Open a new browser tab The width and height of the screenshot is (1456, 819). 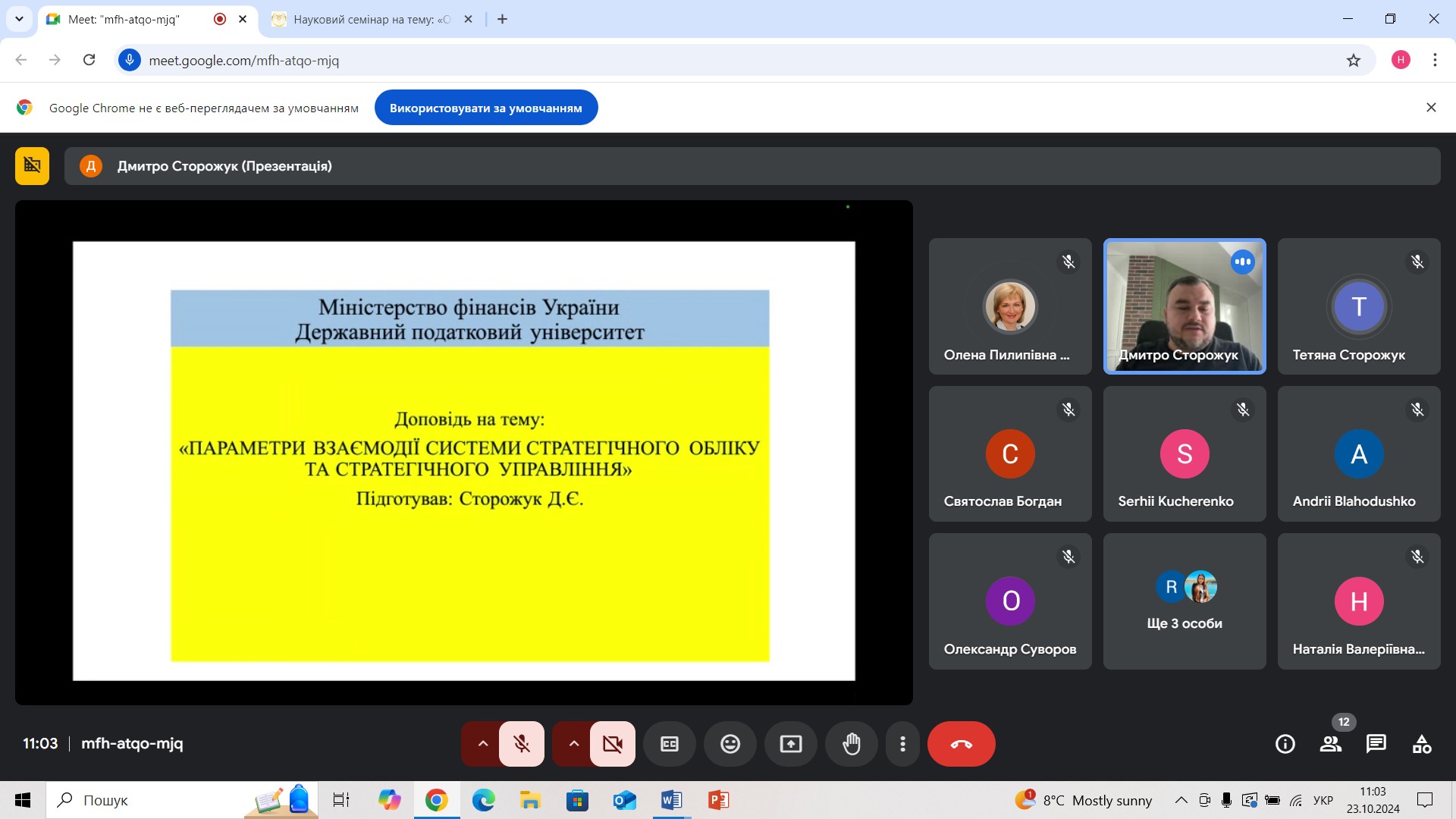pos(502,19)
